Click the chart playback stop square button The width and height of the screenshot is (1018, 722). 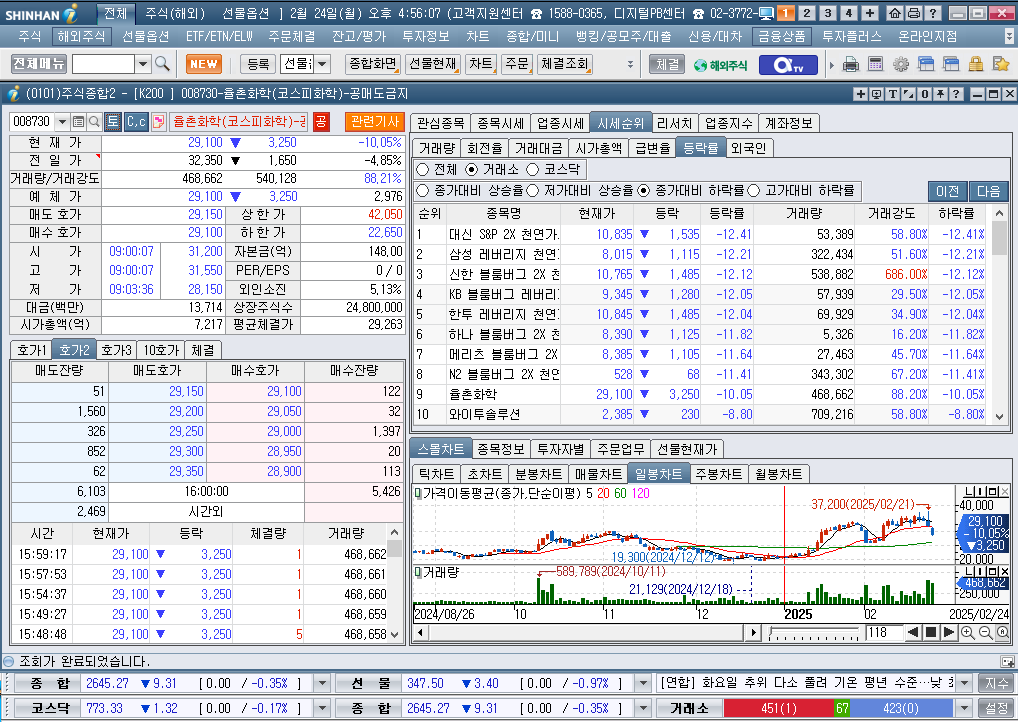coord(931,632)
